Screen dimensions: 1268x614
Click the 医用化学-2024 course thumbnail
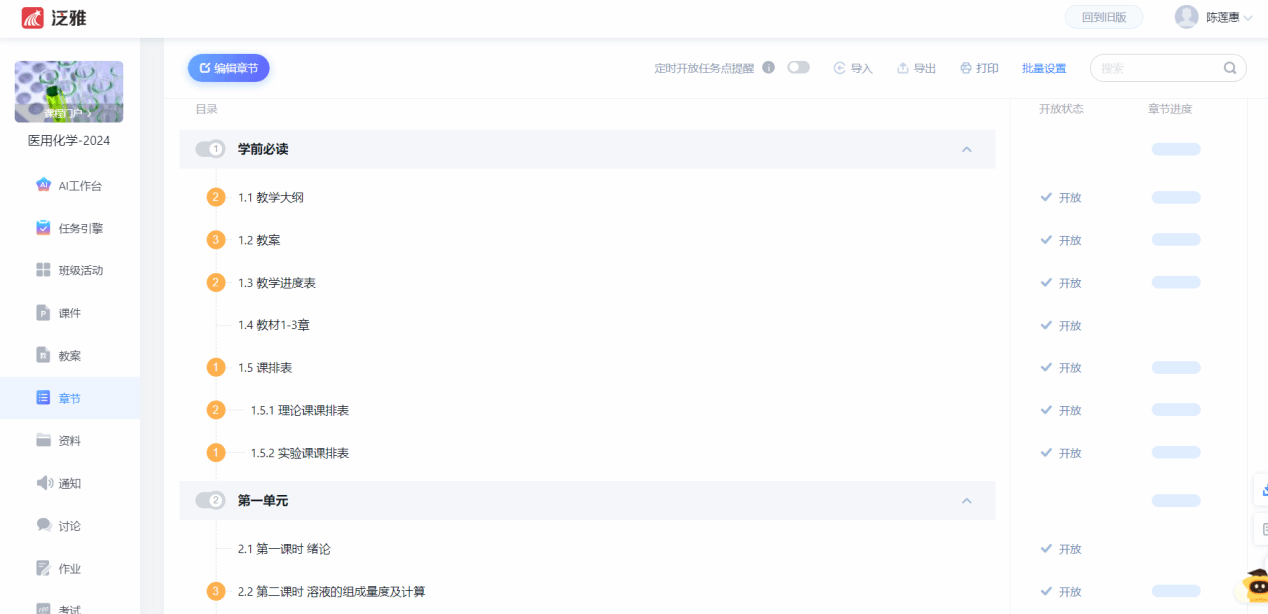click(69, 92)
